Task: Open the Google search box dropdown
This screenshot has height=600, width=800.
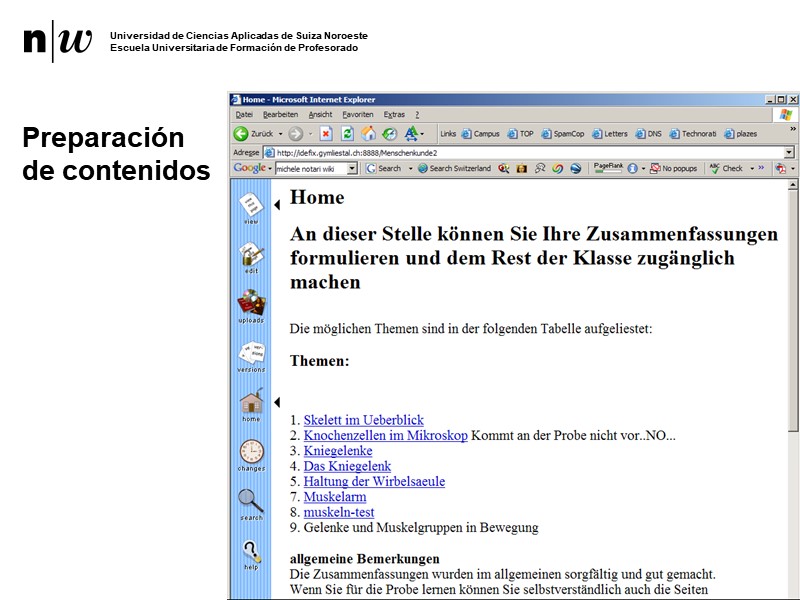Action: 355,169
